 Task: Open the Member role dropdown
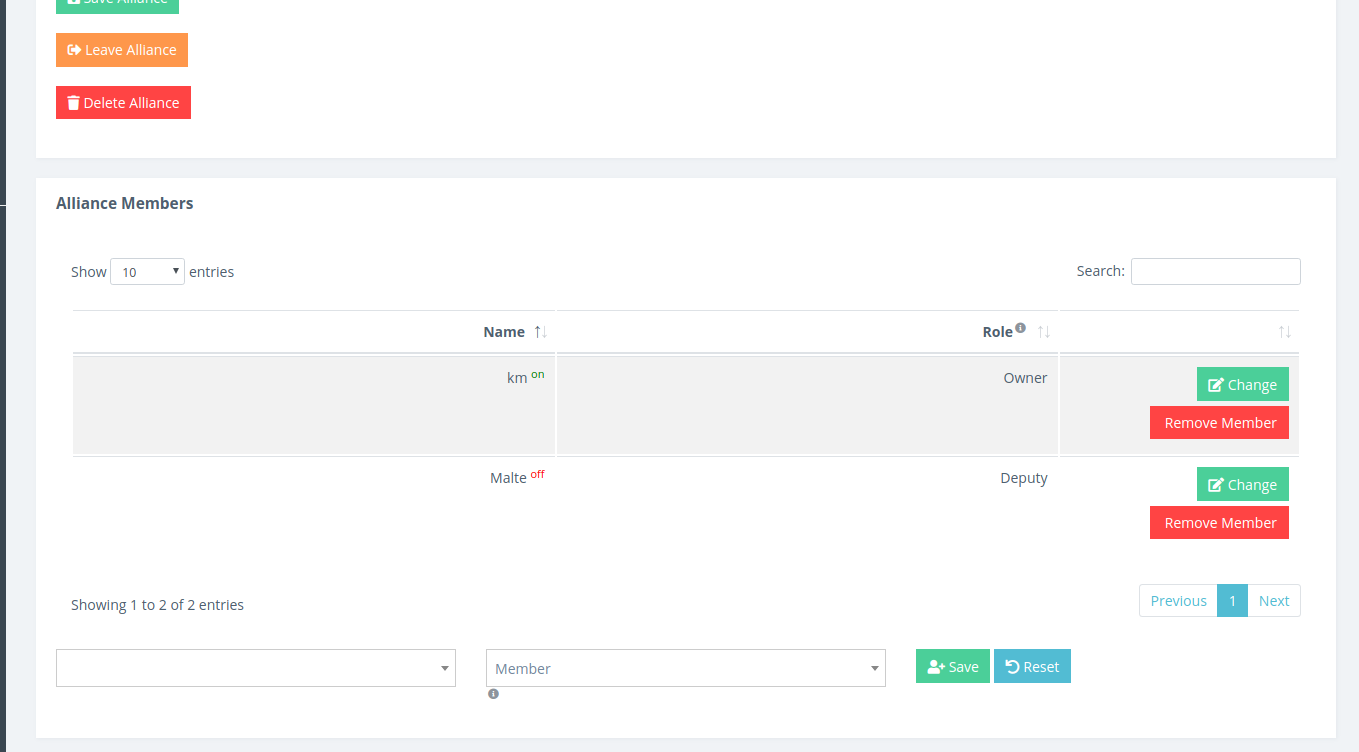686,668
